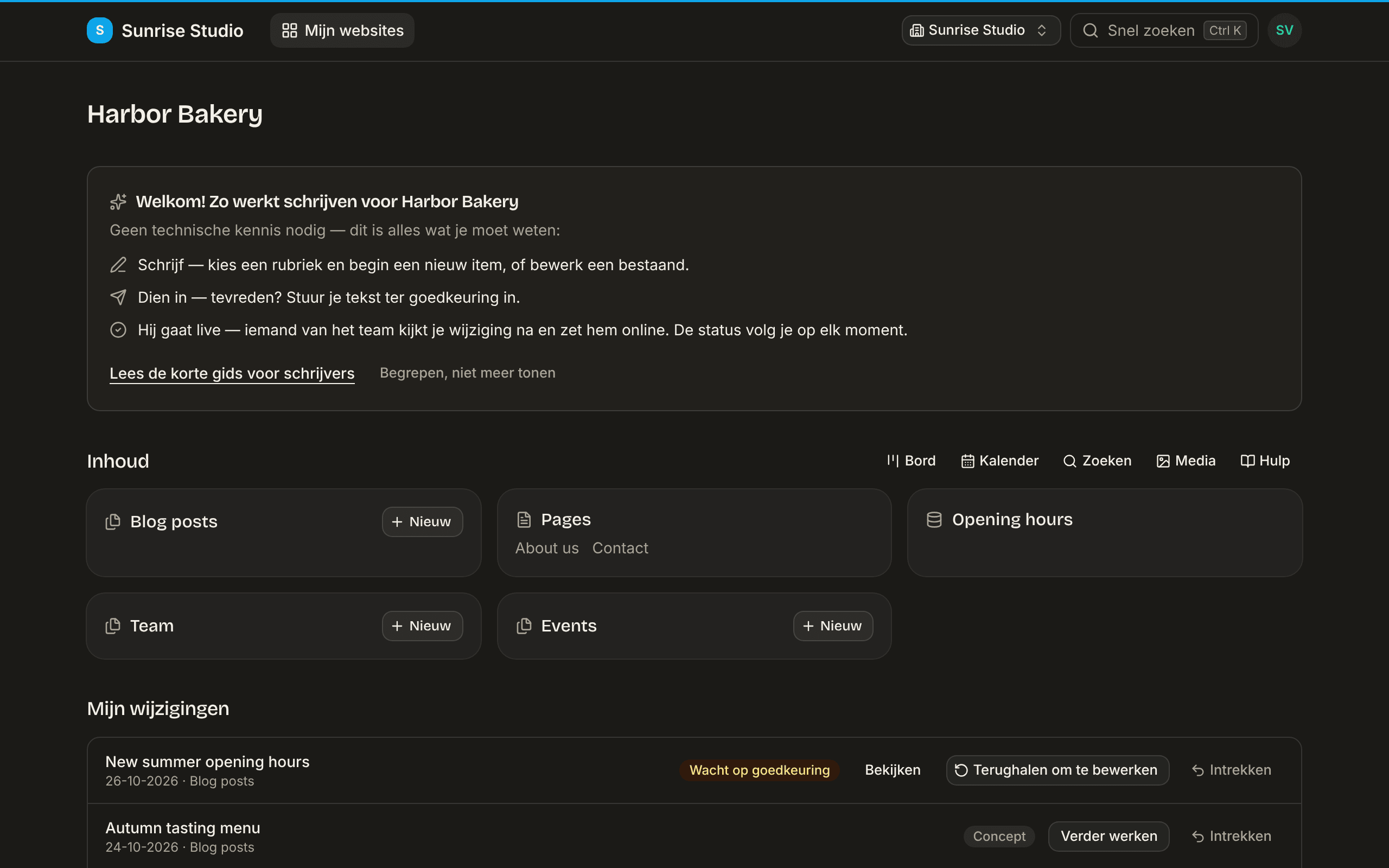1389x868 pixels.
Task: Open the Opening hours card
Action: (1104, 533)
